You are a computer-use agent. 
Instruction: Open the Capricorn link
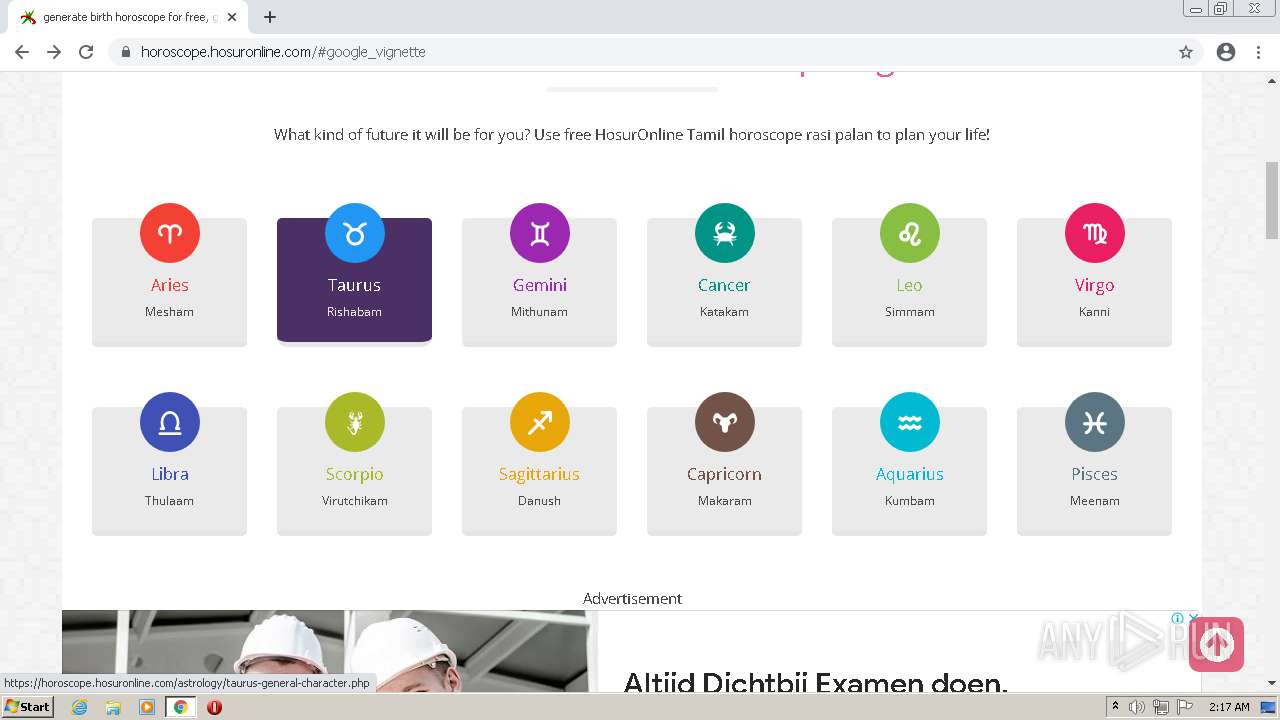click(724, 475)
